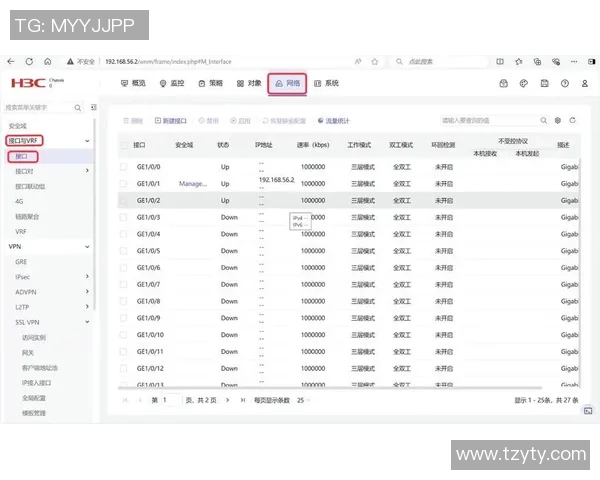
Task: Click the 流量统计 button
Action: [333, 121]
